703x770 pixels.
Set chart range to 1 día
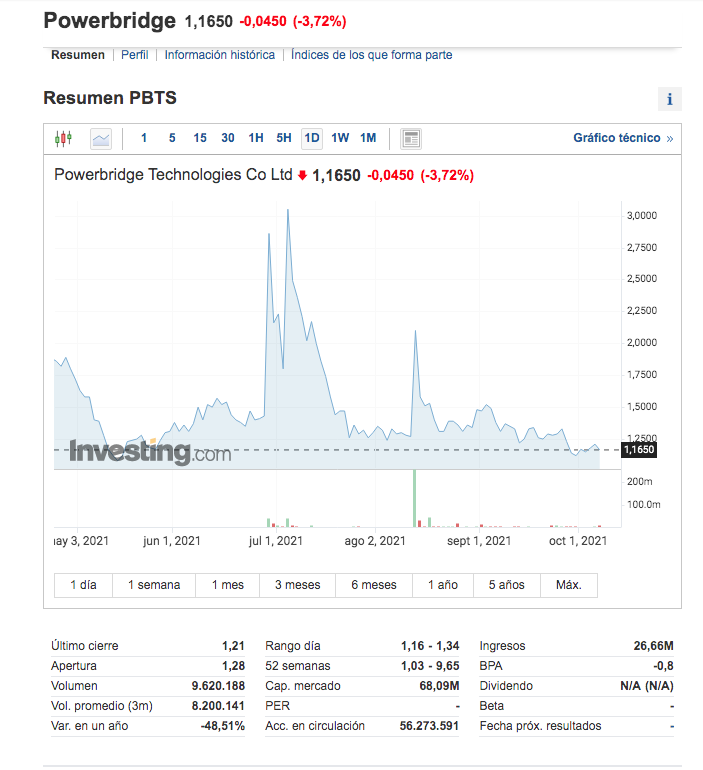[x=83, y=585]
